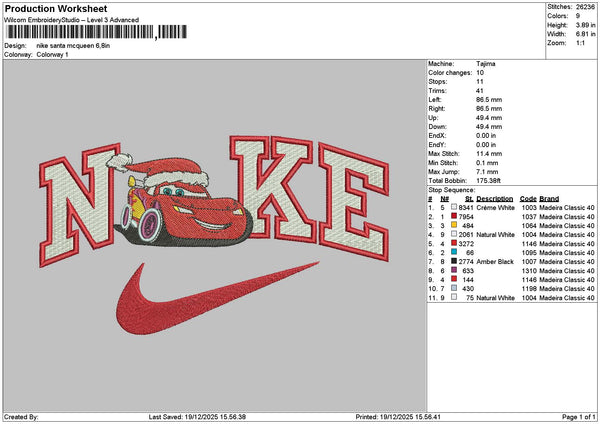600x424 pixels.
Task: Select the purple swatch beside code 1310
Action: click(454, 270)
